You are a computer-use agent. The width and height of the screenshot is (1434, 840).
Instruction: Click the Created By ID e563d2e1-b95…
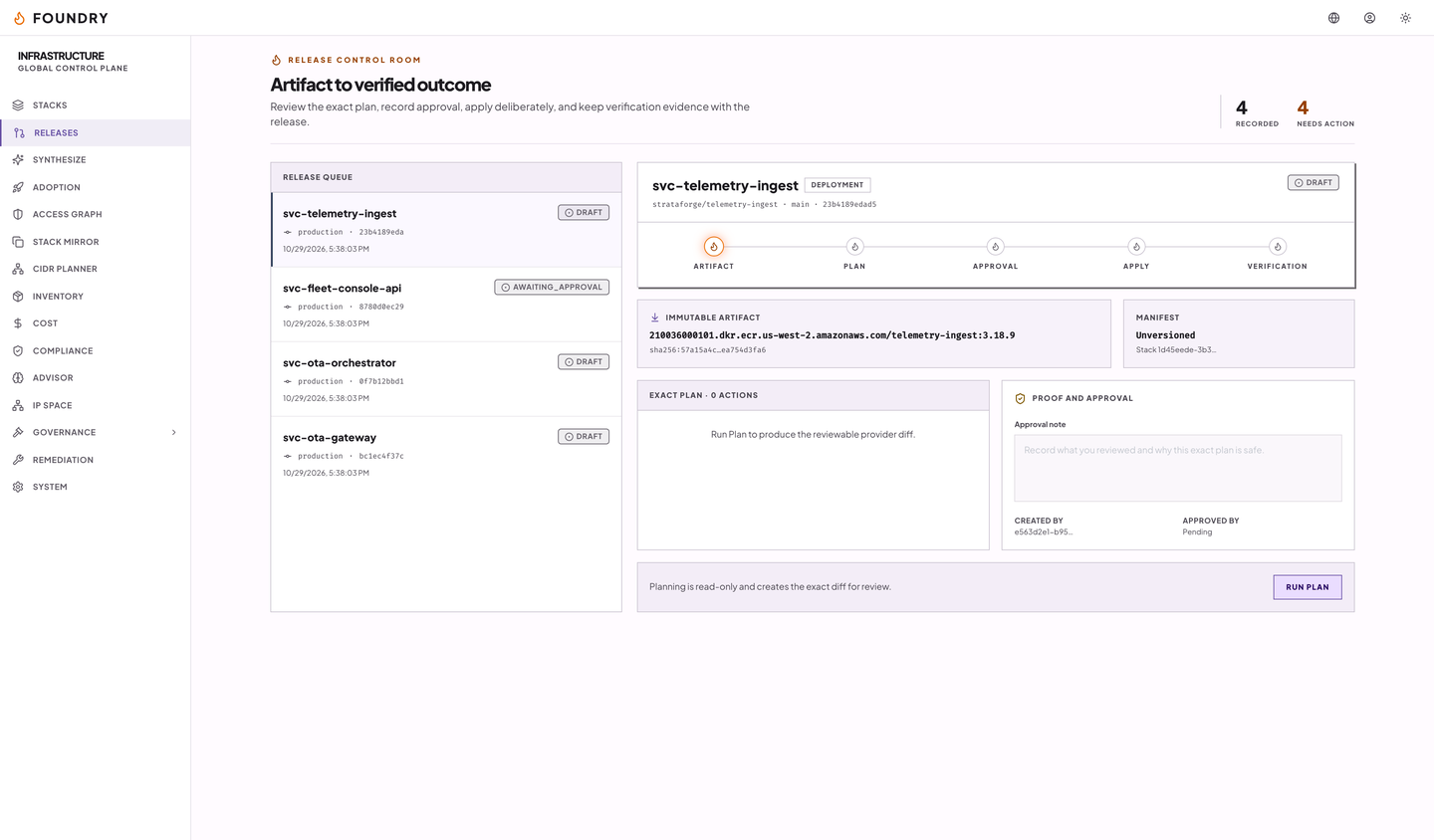coord(1044,532)
